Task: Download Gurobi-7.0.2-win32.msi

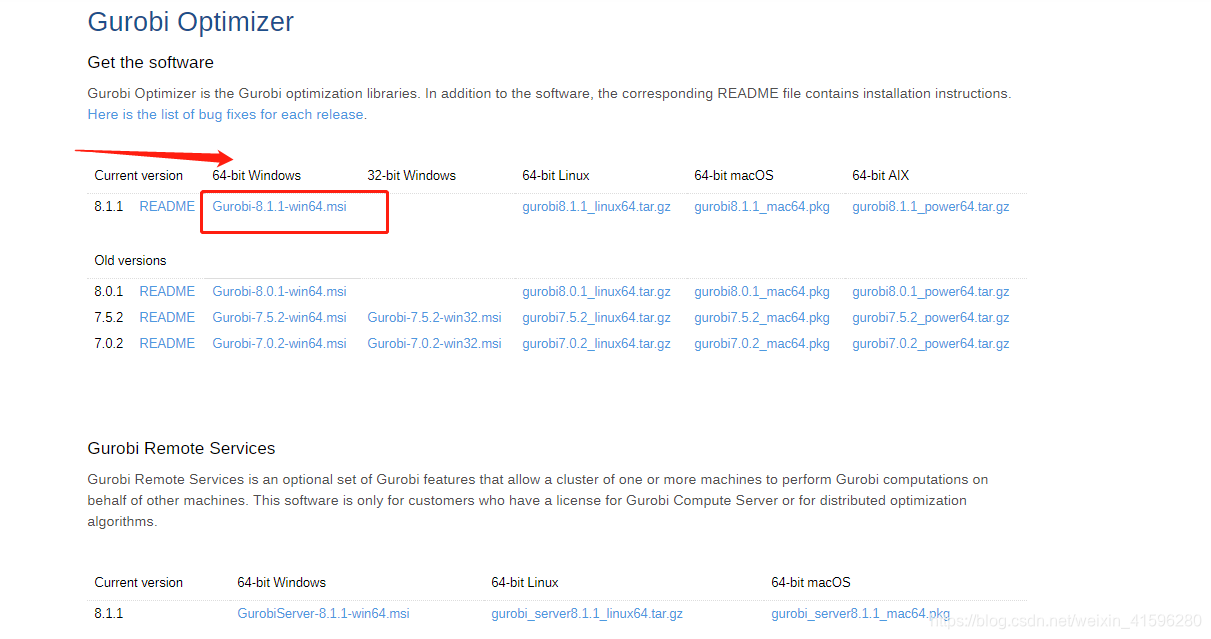Action: [434, 343]
